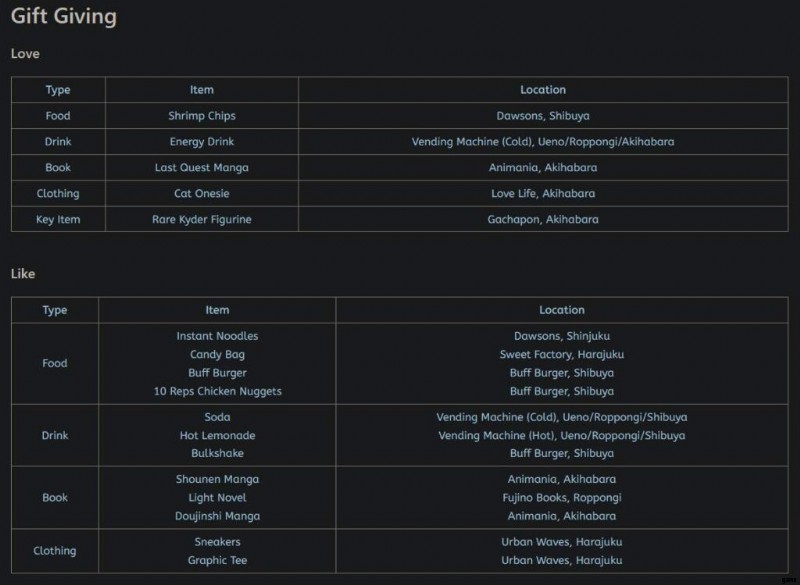Select the Sweet Factory, Harajuku location
The image size is (800, 585).
[x=562, y=355]
